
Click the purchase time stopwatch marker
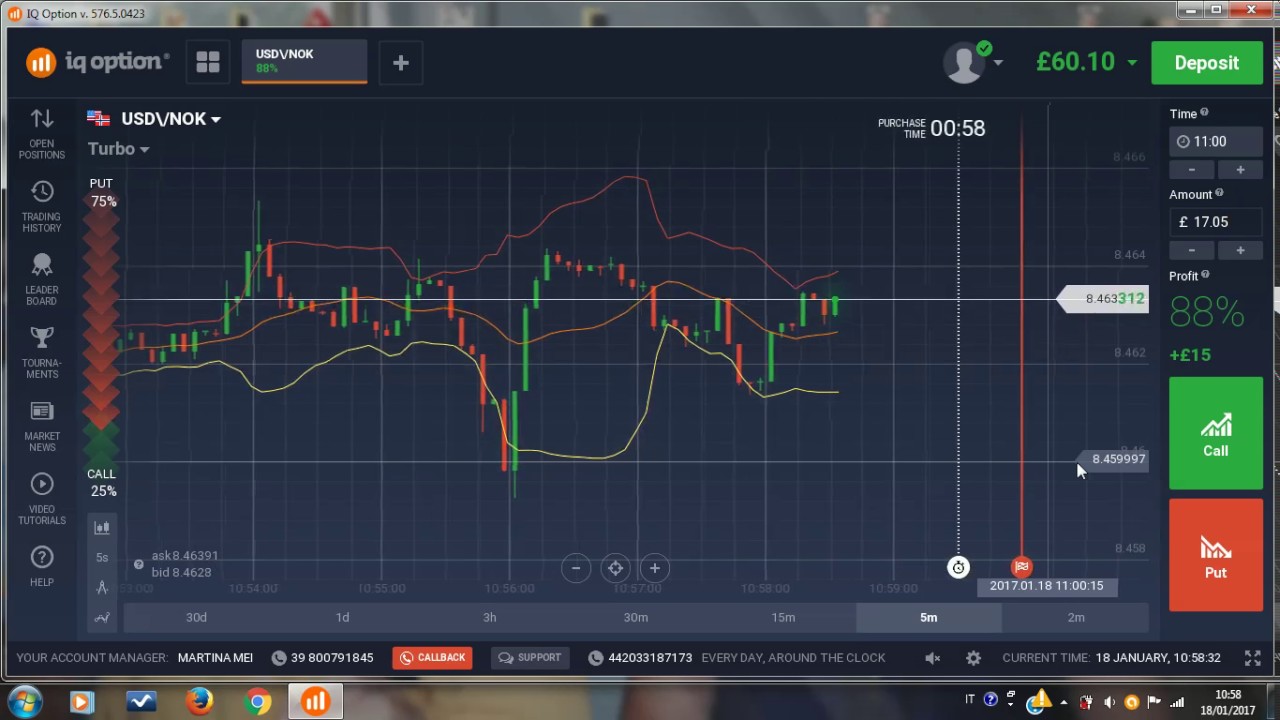(x=958, y=567)
